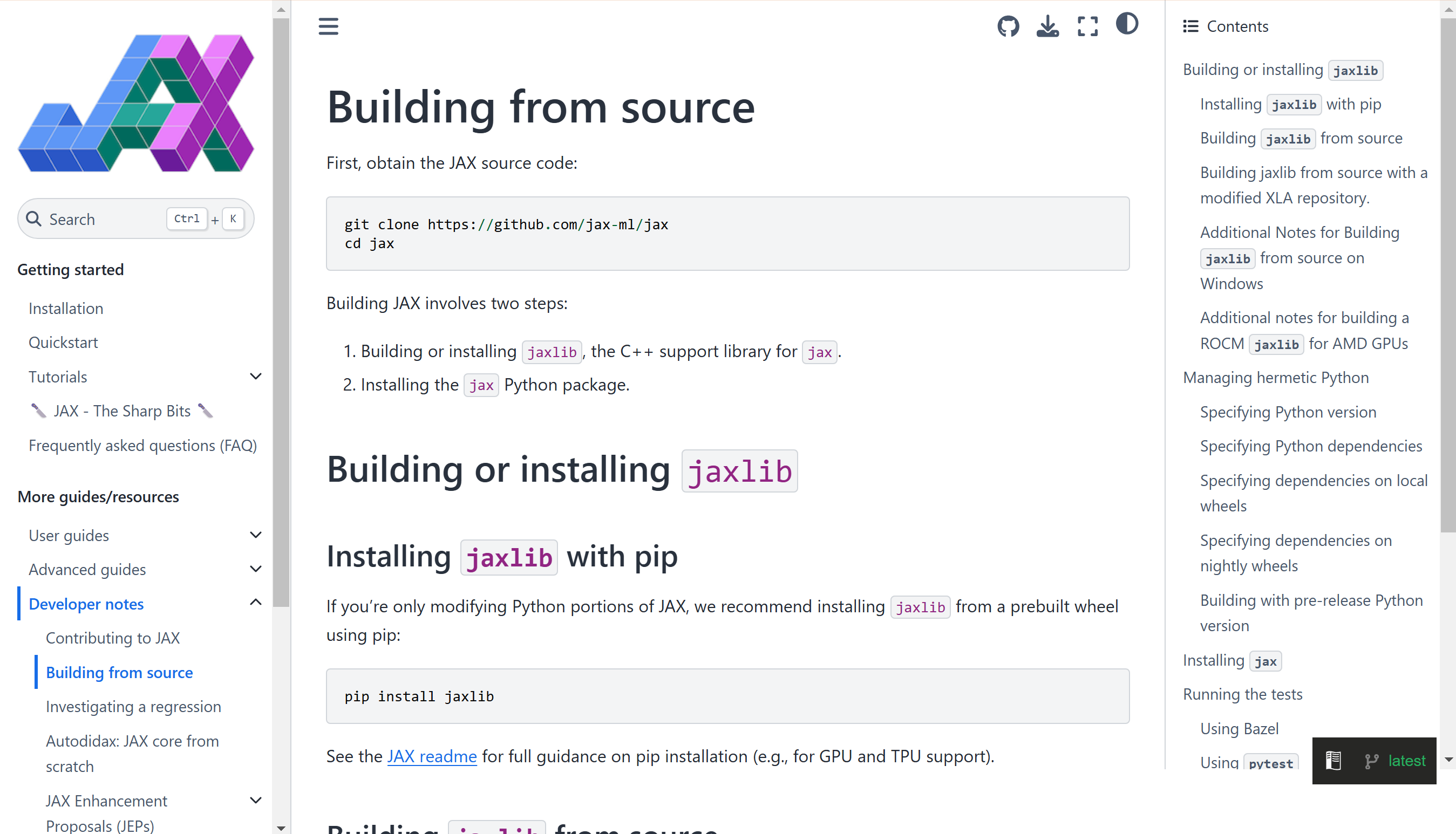Screen dimensions: 1456x834
Task: Open Quickstart from the sidebar
Action: (64, 342)
